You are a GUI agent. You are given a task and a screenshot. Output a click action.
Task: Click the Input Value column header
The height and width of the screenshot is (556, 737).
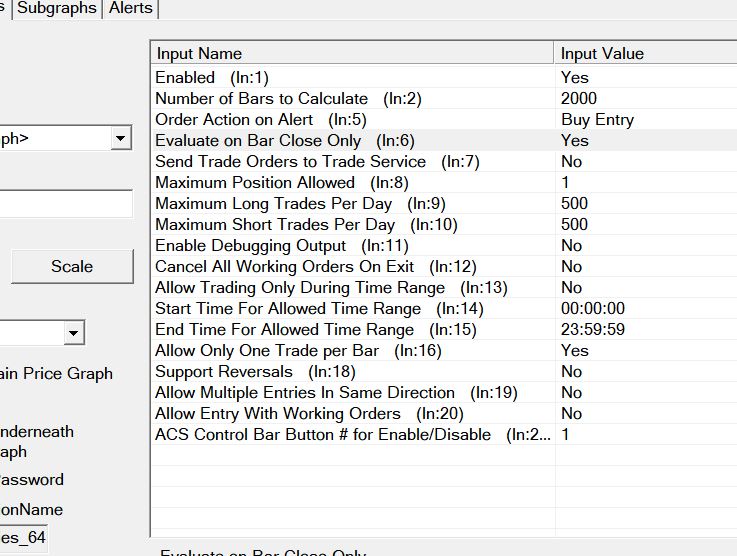[645, 53]
